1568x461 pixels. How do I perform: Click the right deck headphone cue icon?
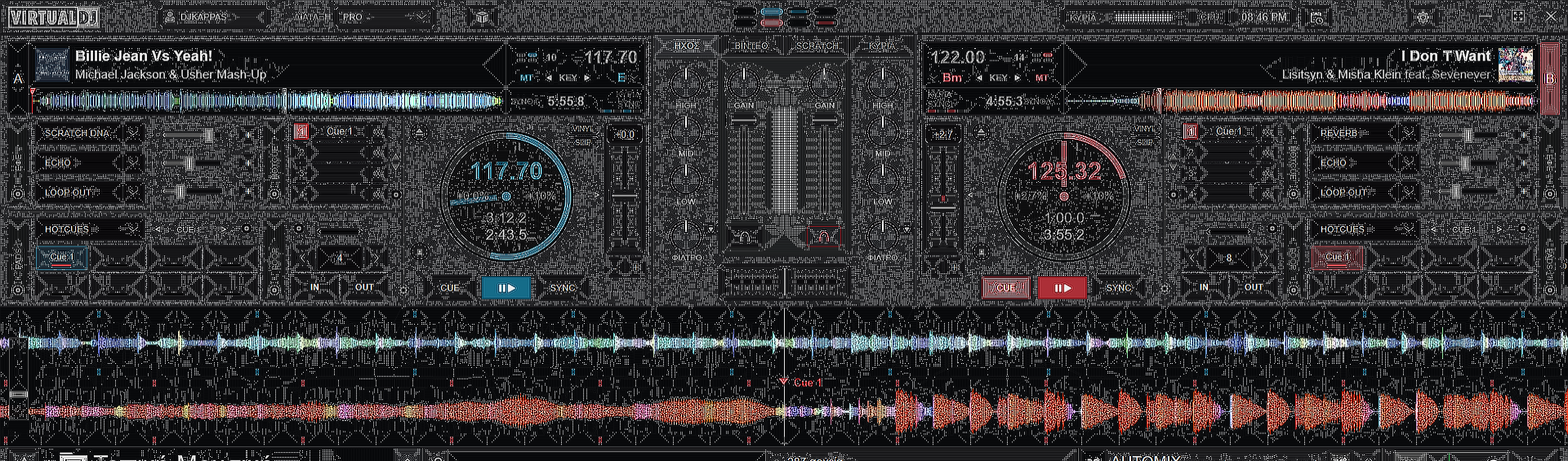tap(823, 237)
